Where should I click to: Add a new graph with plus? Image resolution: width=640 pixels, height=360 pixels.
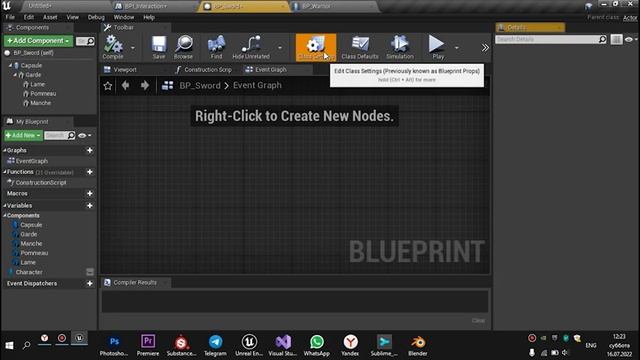[x=90, y=151]
